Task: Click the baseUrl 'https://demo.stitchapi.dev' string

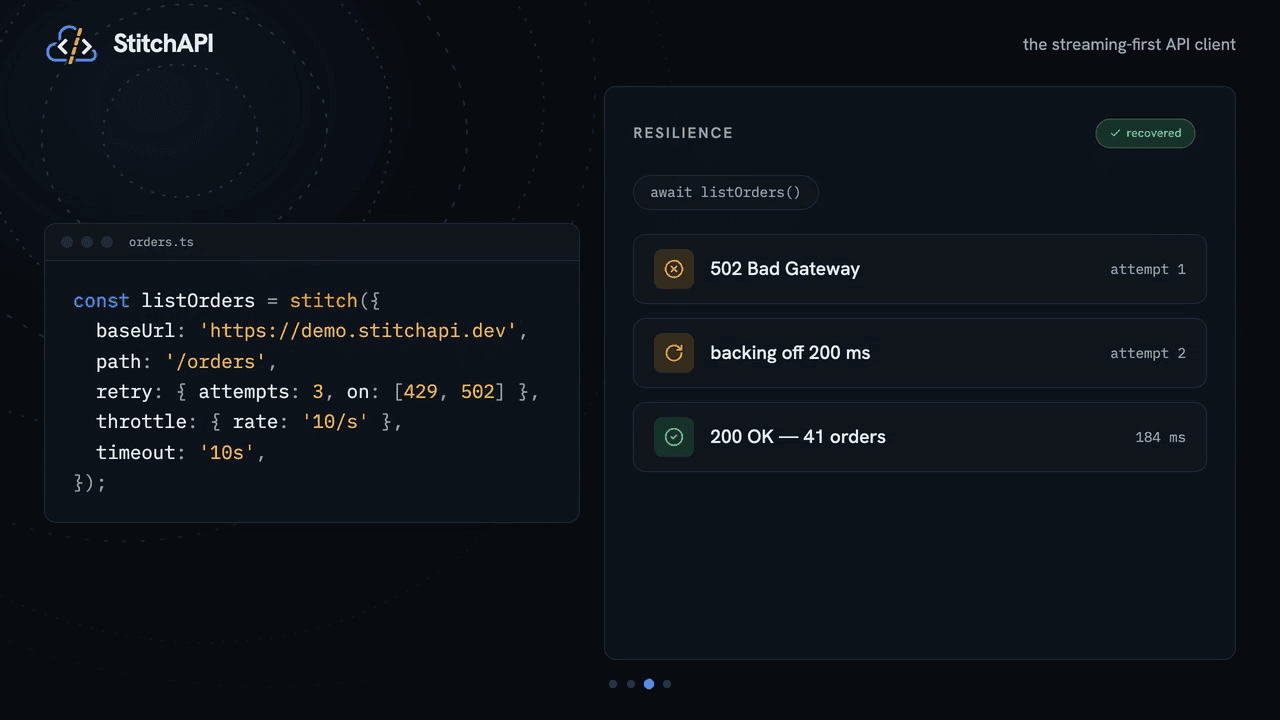Action: click(x=358, y=331)
